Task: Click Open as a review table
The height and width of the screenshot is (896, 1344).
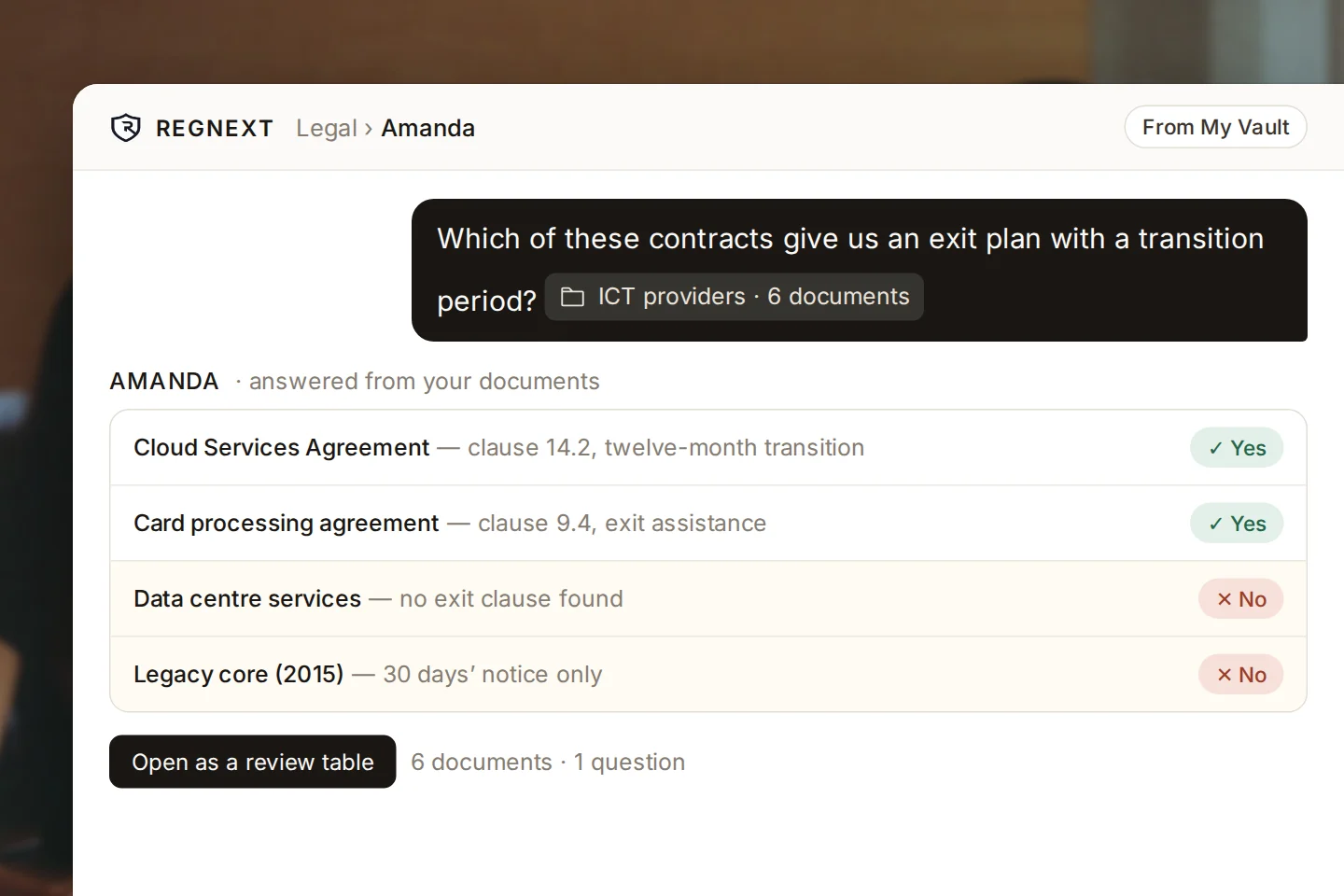Action: (x=253, y=762)
